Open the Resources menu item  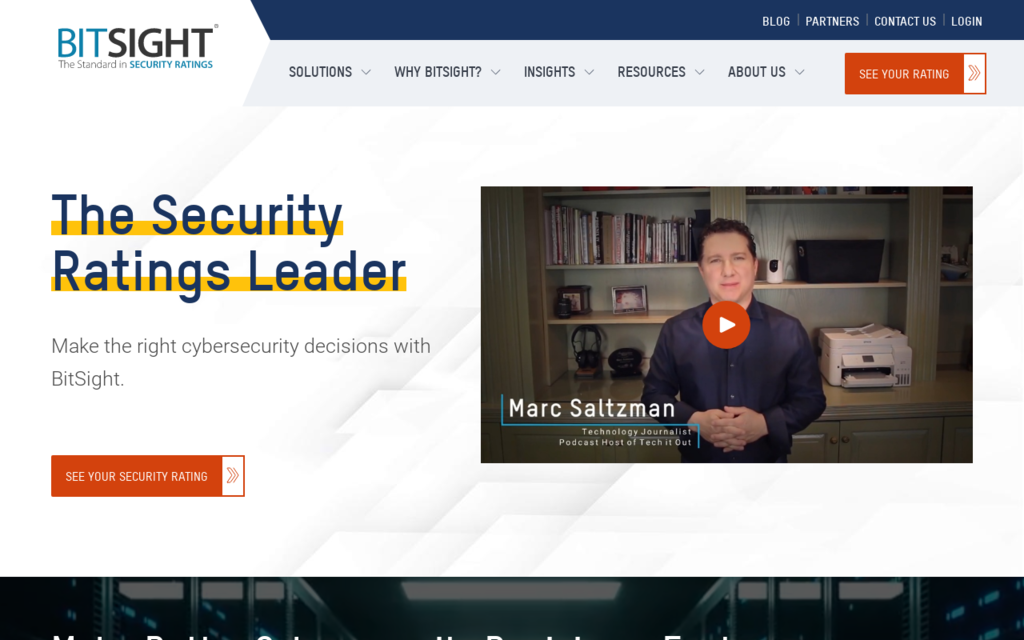[651, 72]
